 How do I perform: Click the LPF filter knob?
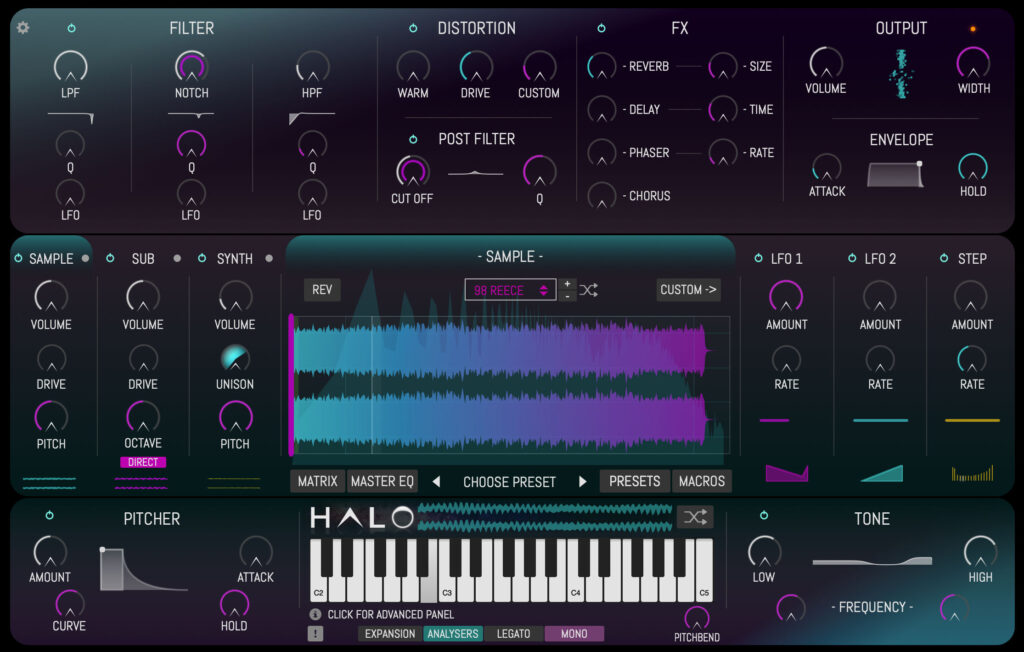click(71, 67)
